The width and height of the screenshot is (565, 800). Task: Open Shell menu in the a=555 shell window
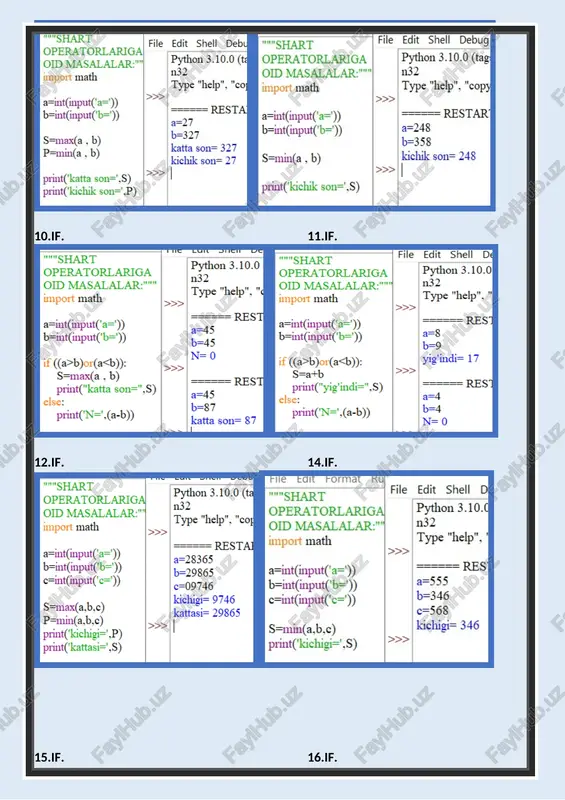(458, 490)
